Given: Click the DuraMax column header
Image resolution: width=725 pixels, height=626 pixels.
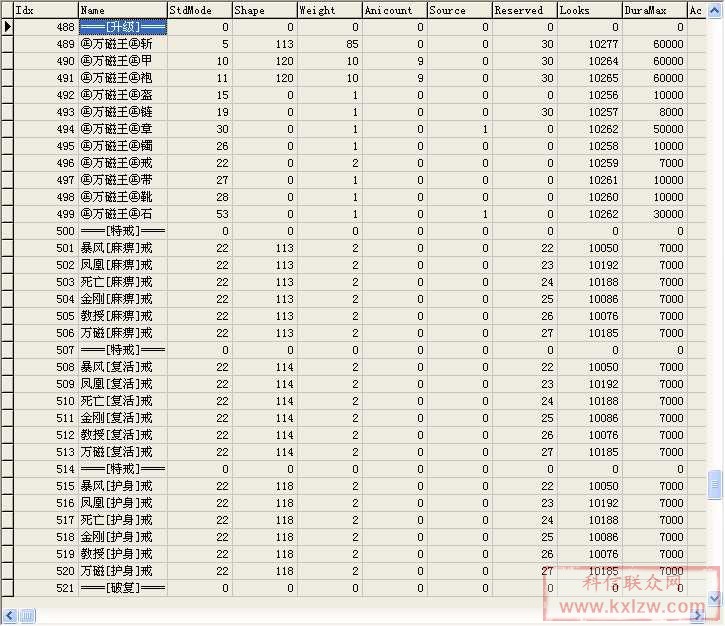Looking at the screenshot, I should pos(655,10).
